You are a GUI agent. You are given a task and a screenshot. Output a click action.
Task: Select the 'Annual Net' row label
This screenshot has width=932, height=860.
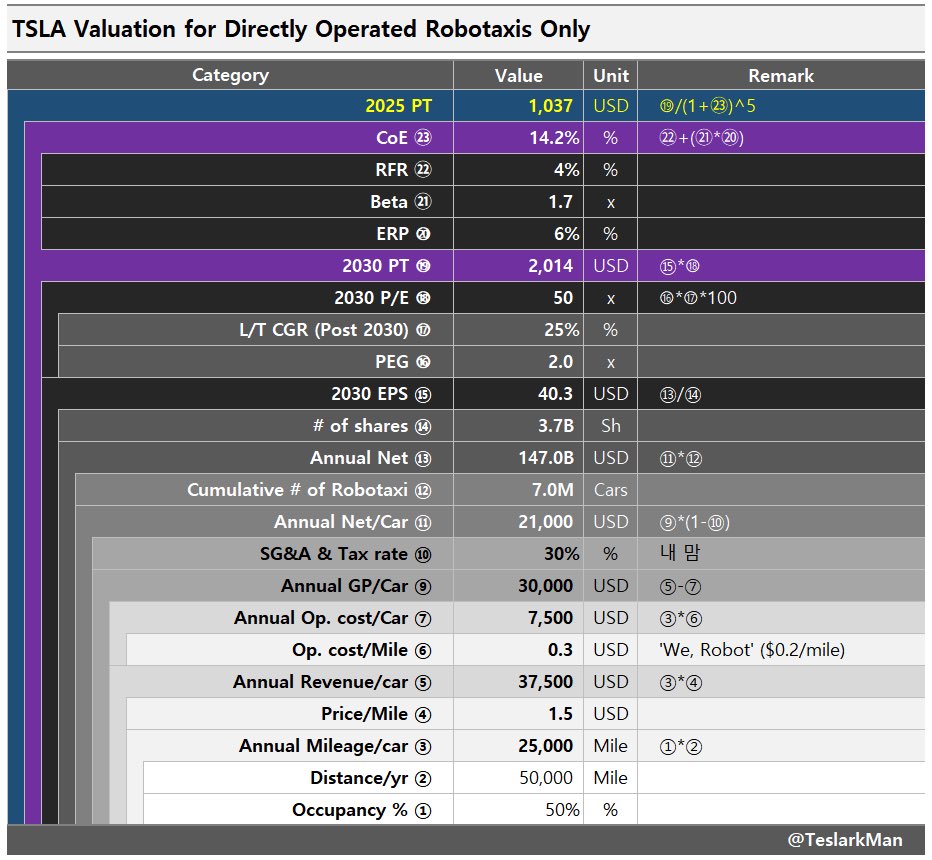point(371,458)
